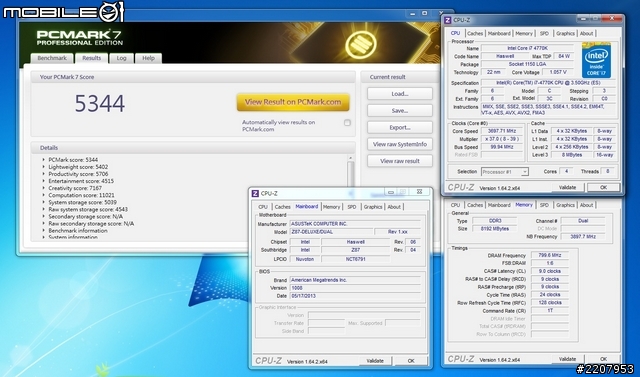
Task: Expand the Benchmark information entry
Action: tap(44, 231)
